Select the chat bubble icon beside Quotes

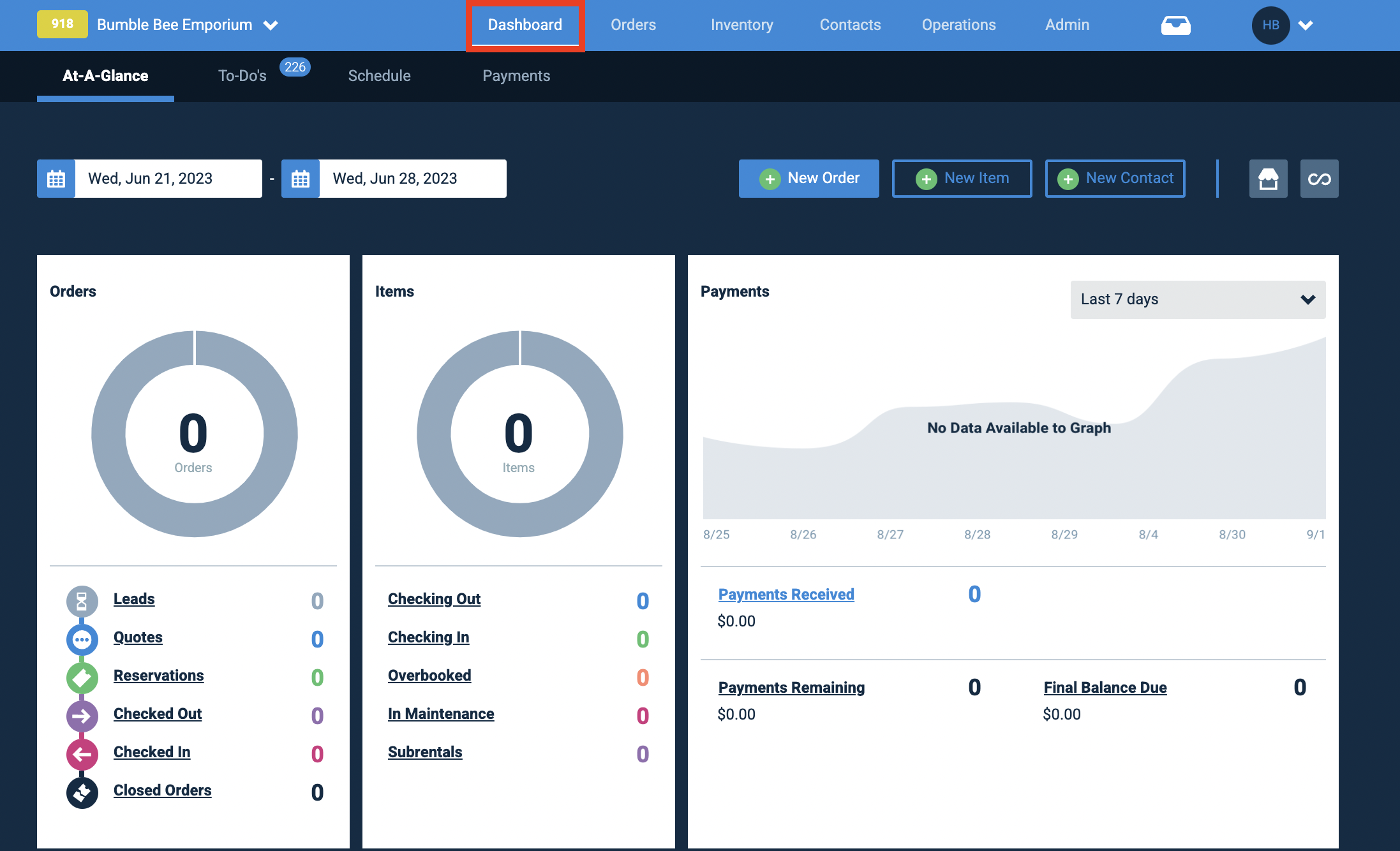[x=82, y=639]
